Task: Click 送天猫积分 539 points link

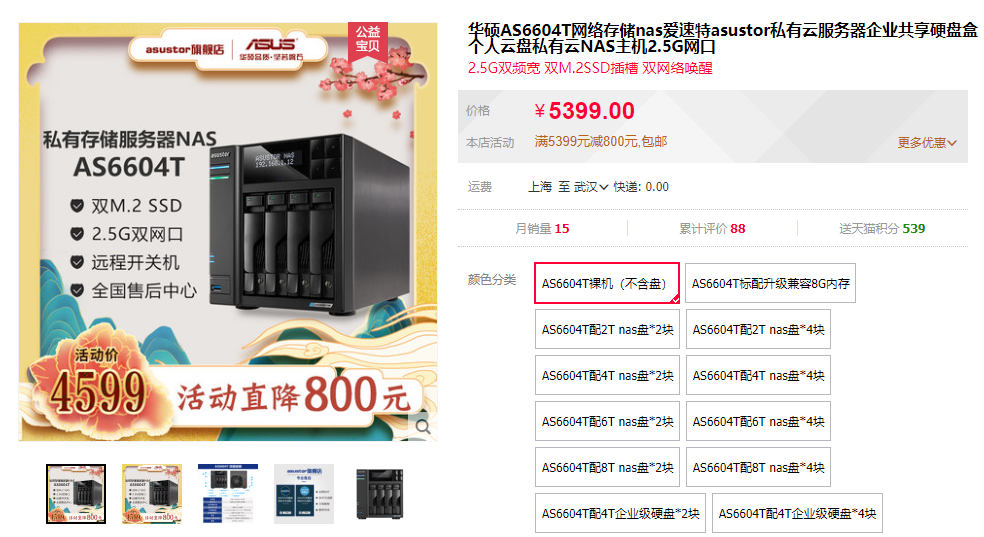Action: [882, 228]
